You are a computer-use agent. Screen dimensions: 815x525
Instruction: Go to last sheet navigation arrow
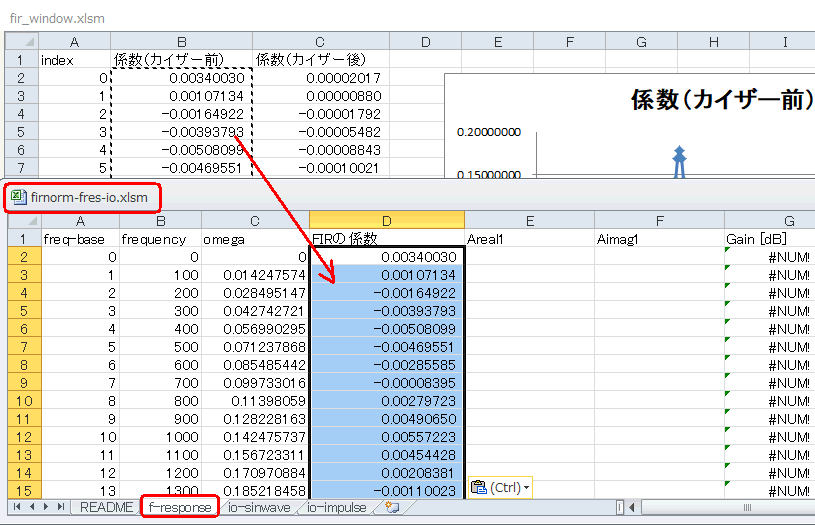click(61, 507)
